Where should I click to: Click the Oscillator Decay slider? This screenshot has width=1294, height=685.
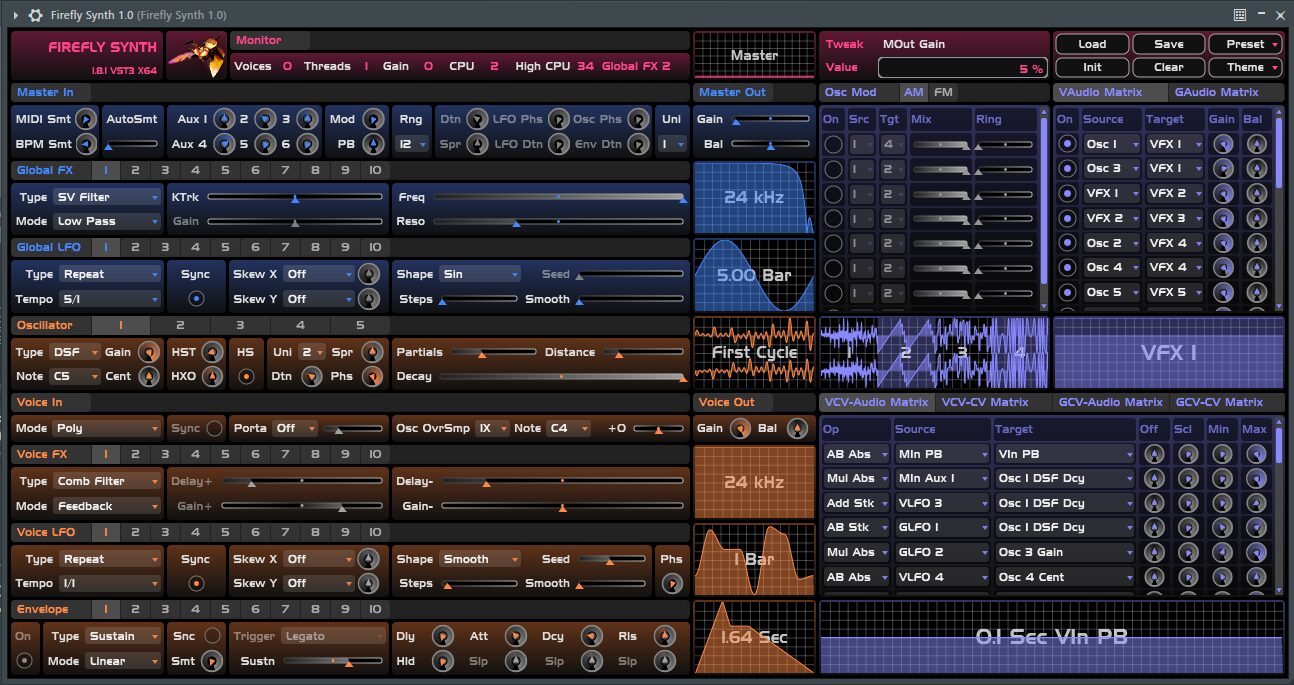(x=562, y=376)
